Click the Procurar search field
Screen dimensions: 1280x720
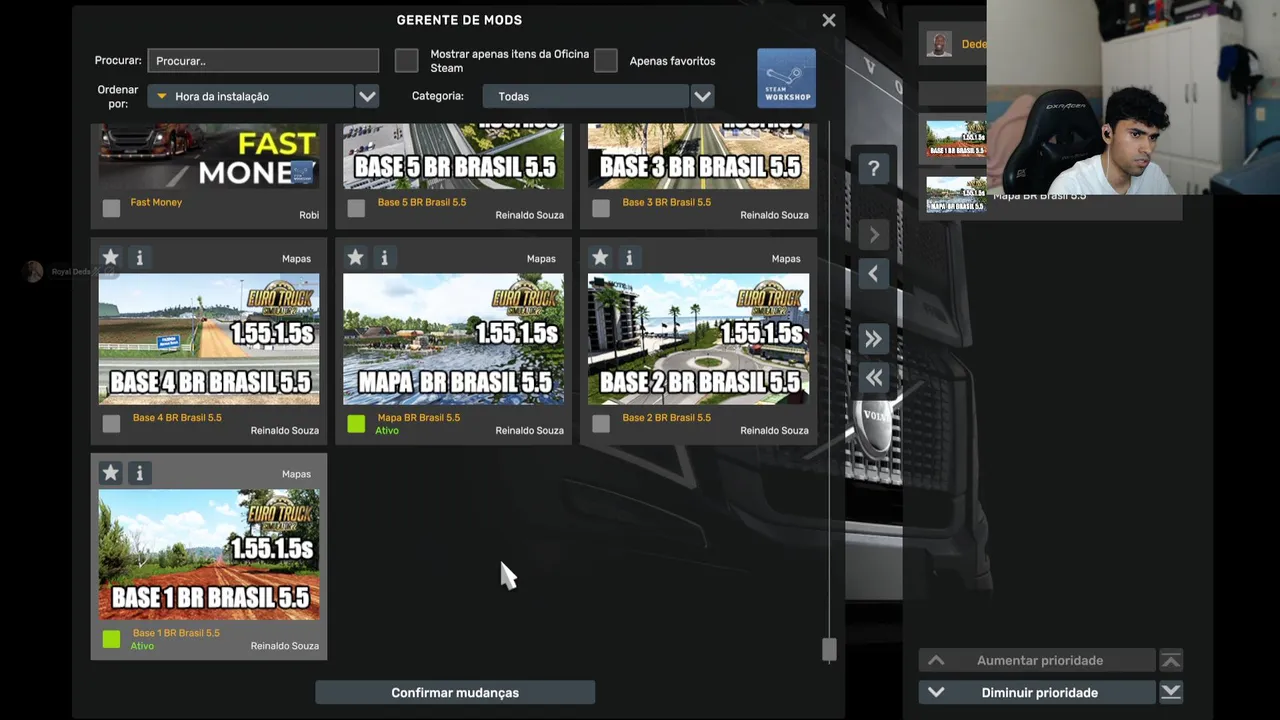pyautogui.click(x=263, y=61)
